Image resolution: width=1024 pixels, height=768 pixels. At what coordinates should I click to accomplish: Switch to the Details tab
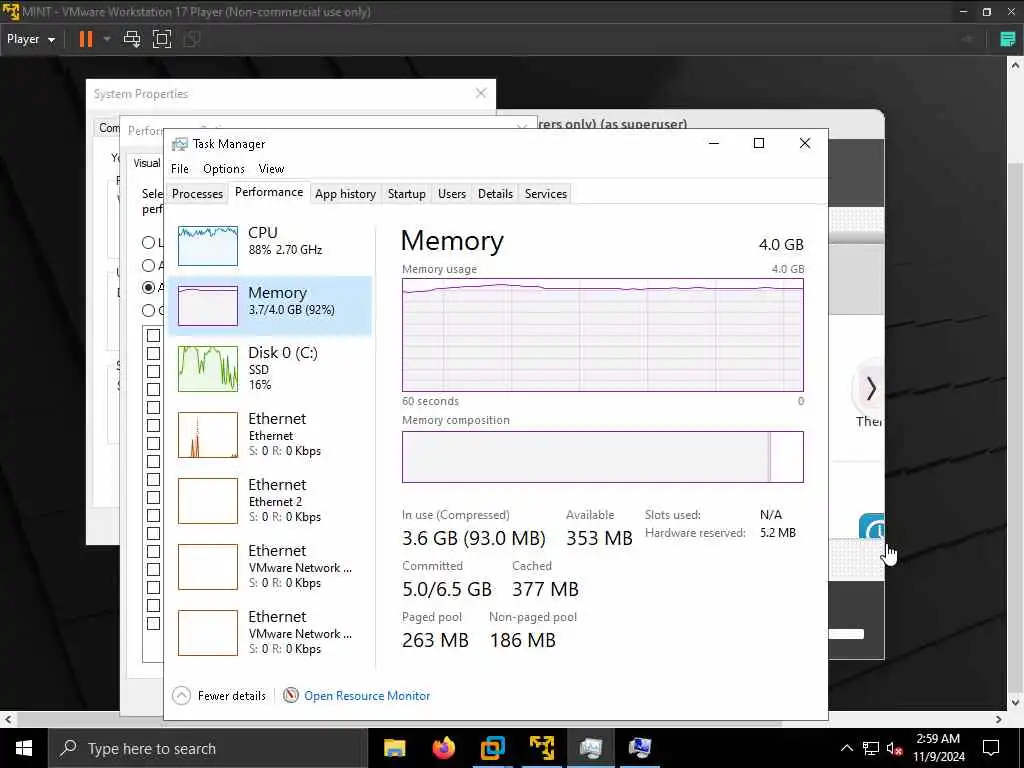coord(495,194)
